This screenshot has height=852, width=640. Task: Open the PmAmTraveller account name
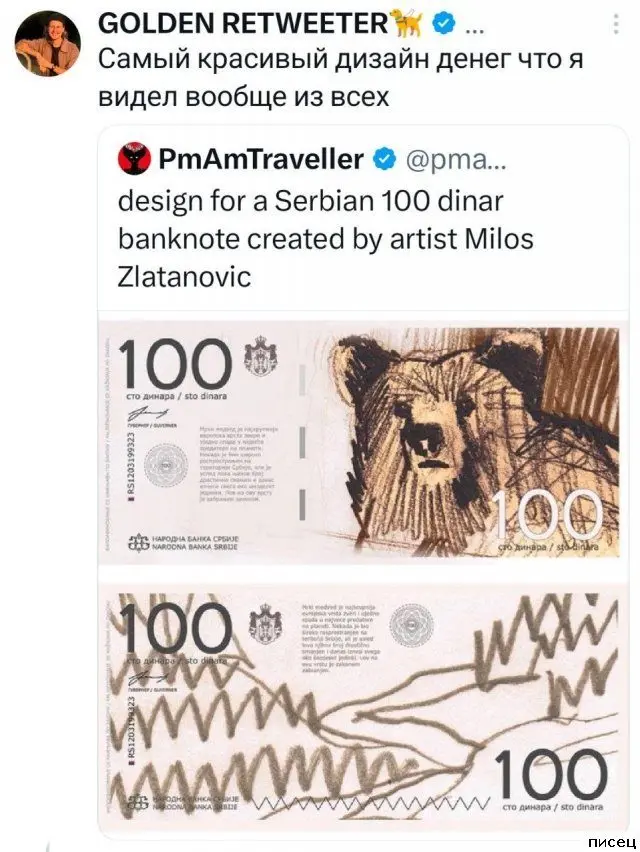(261, 159)
